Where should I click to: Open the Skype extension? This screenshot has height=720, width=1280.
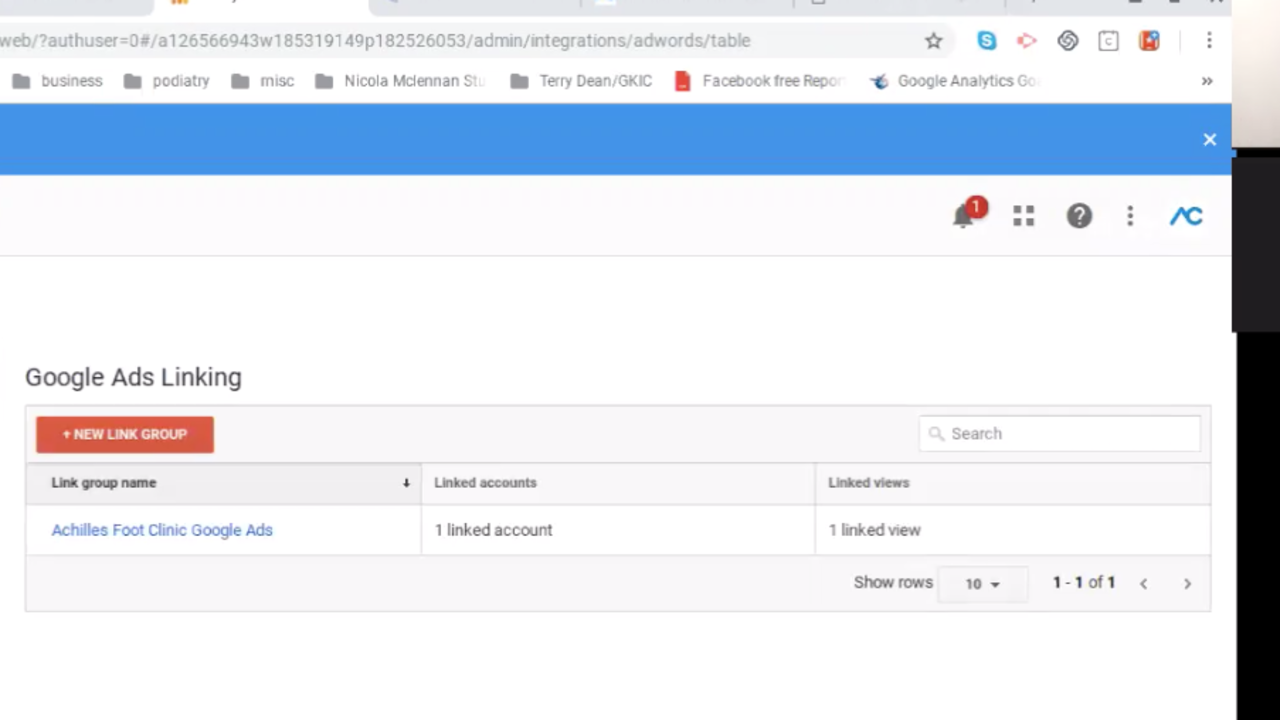tap(987, 41)
